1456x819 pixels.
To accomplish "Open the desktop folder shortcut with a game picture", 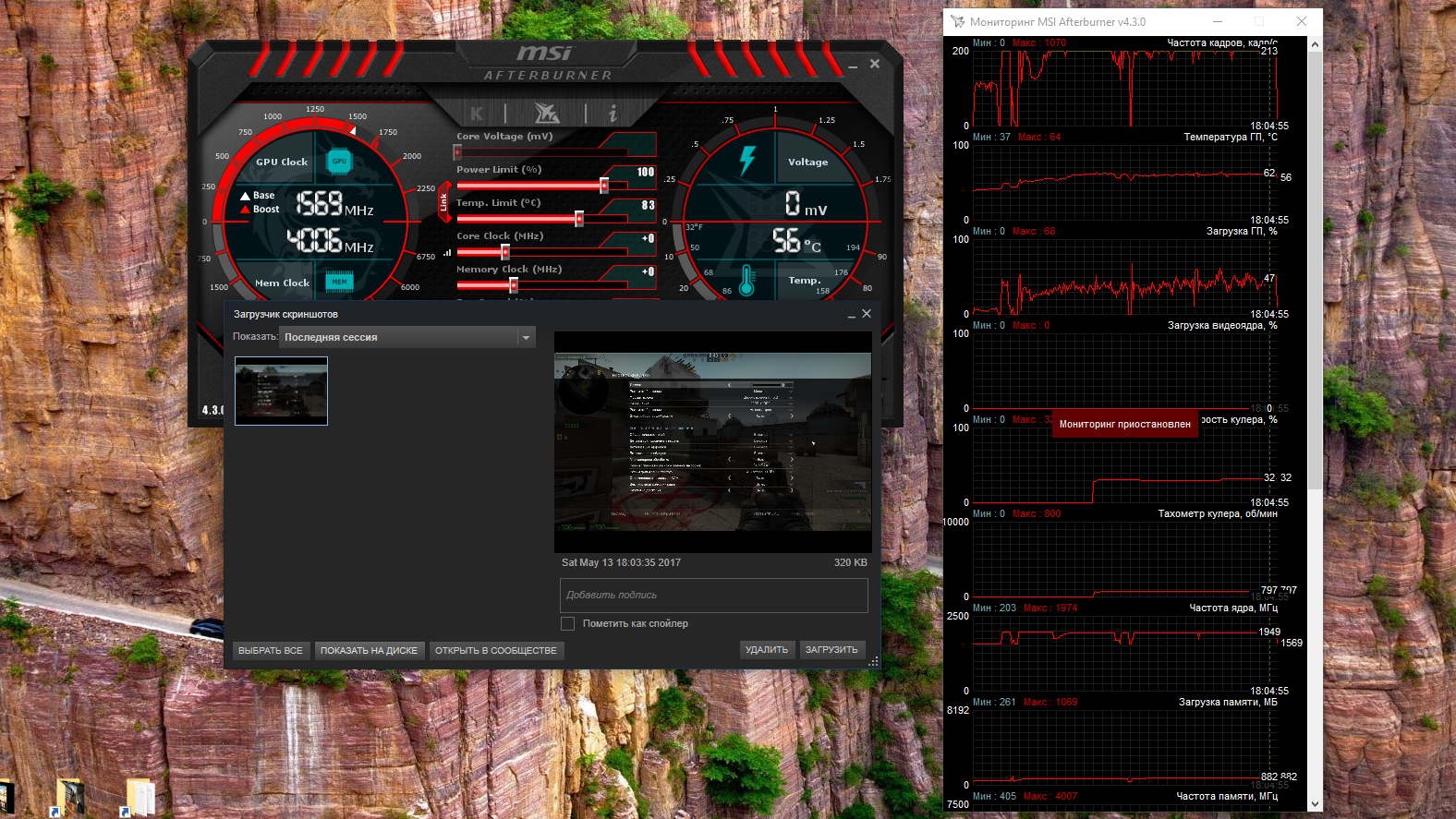I will coord(70,796).
